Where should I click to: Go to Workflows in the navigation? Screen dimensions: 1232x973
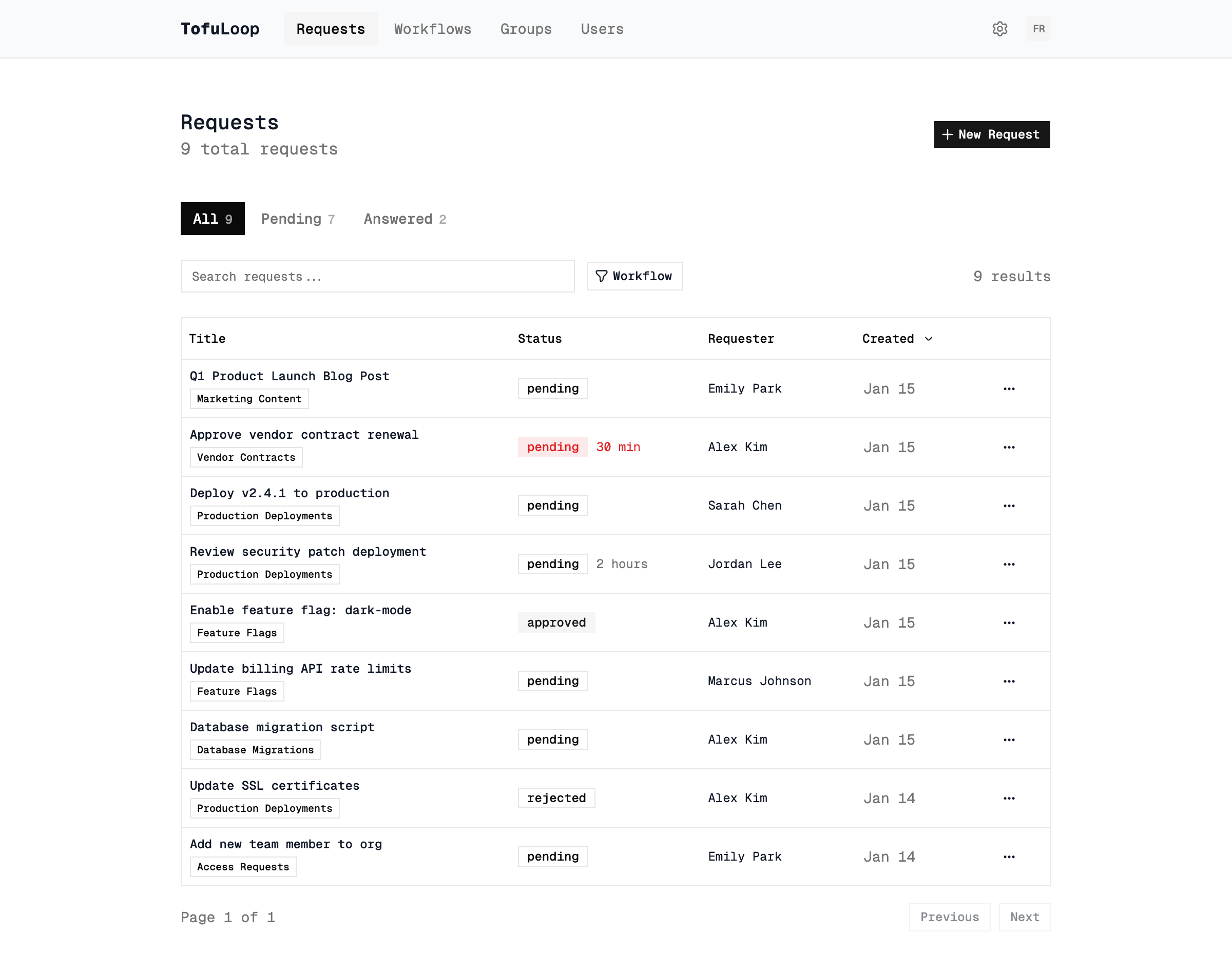433,29
